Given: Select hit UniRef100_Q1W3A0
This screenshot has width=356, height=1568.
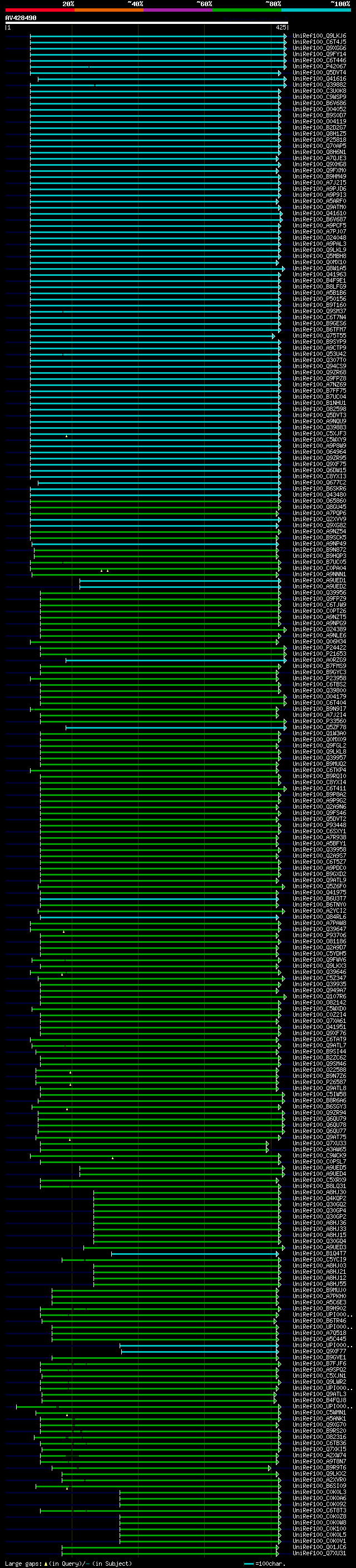Looking at the screenshot, I should coord(319,734).
